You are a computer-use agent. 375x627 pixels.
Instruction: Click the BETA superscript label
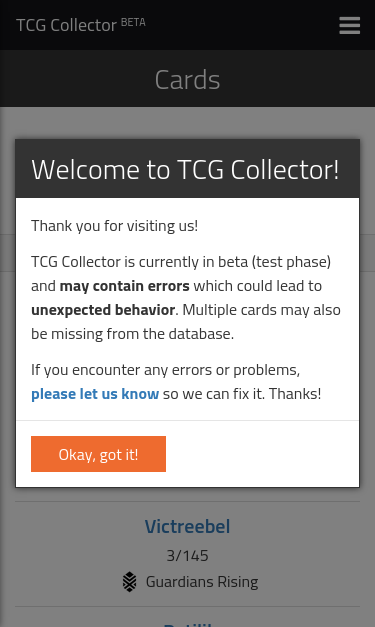pyautogui.click(x=133, y=22)
